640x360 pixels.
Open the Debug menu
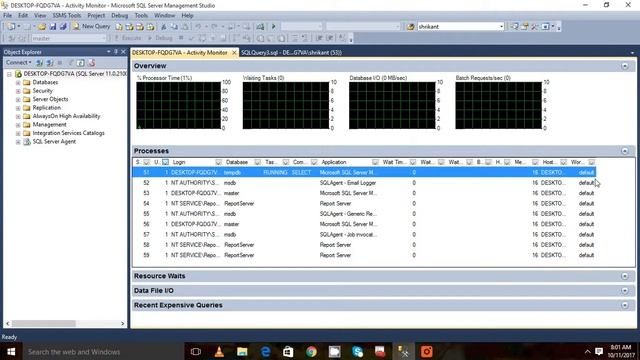pyautogui.click(x=120, y=16)
